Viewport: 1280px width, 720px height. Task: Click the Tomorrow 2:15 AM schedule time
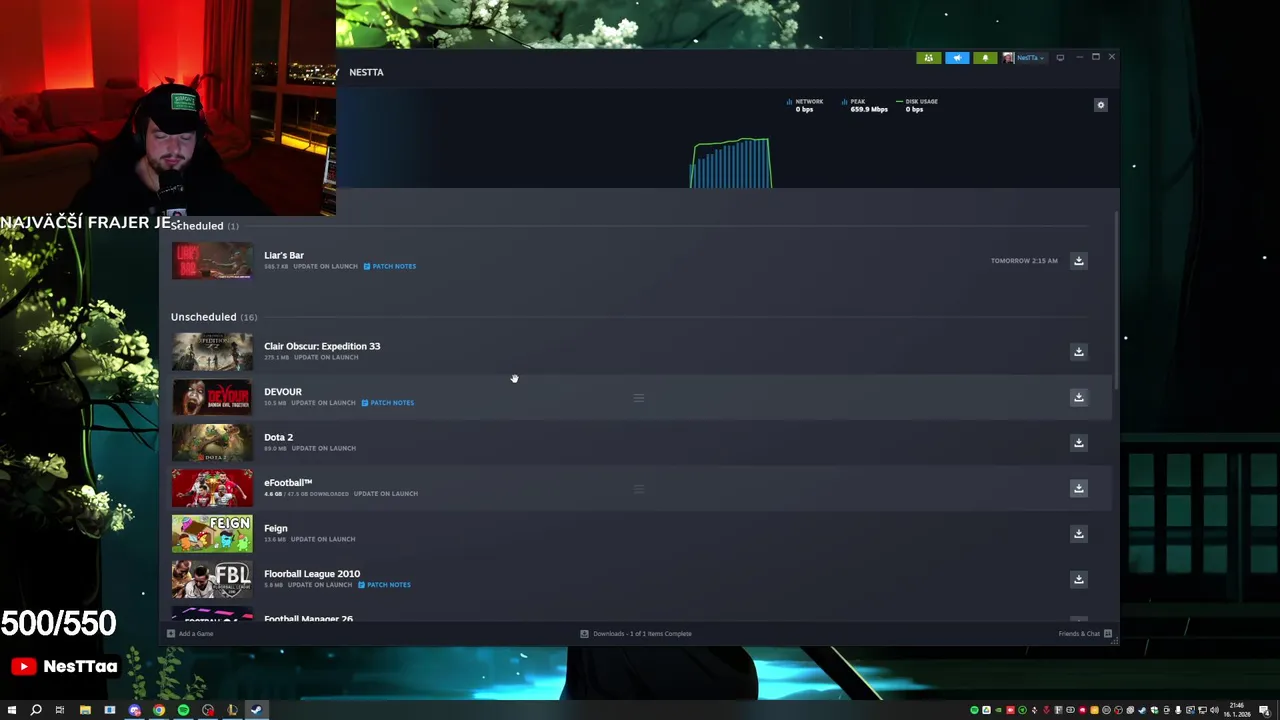pyautogui.click(x=1024, y=261)
